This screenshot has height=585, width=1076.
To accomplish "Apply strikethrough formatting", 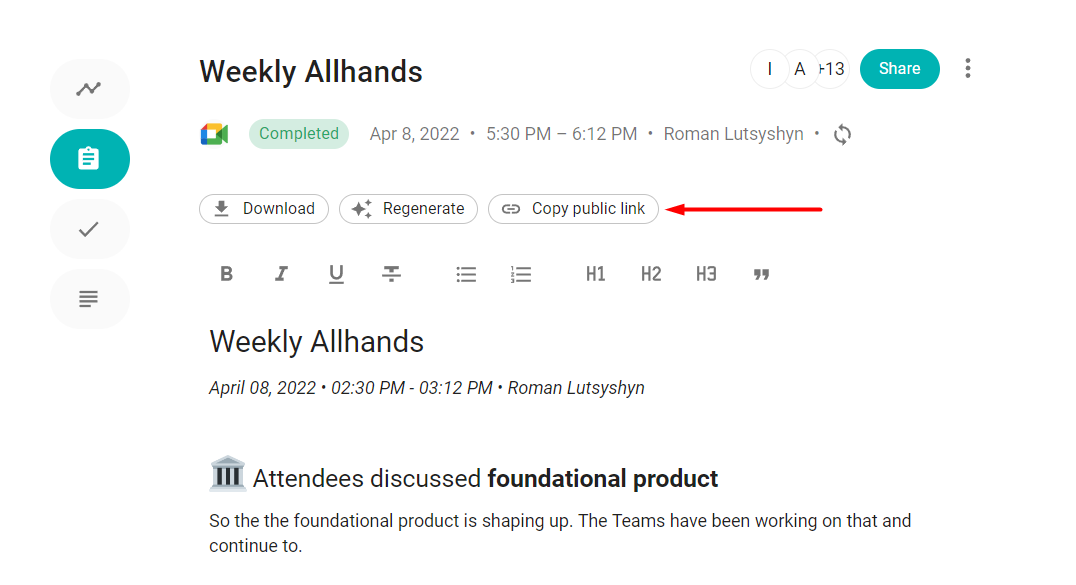I will (391, 274).
